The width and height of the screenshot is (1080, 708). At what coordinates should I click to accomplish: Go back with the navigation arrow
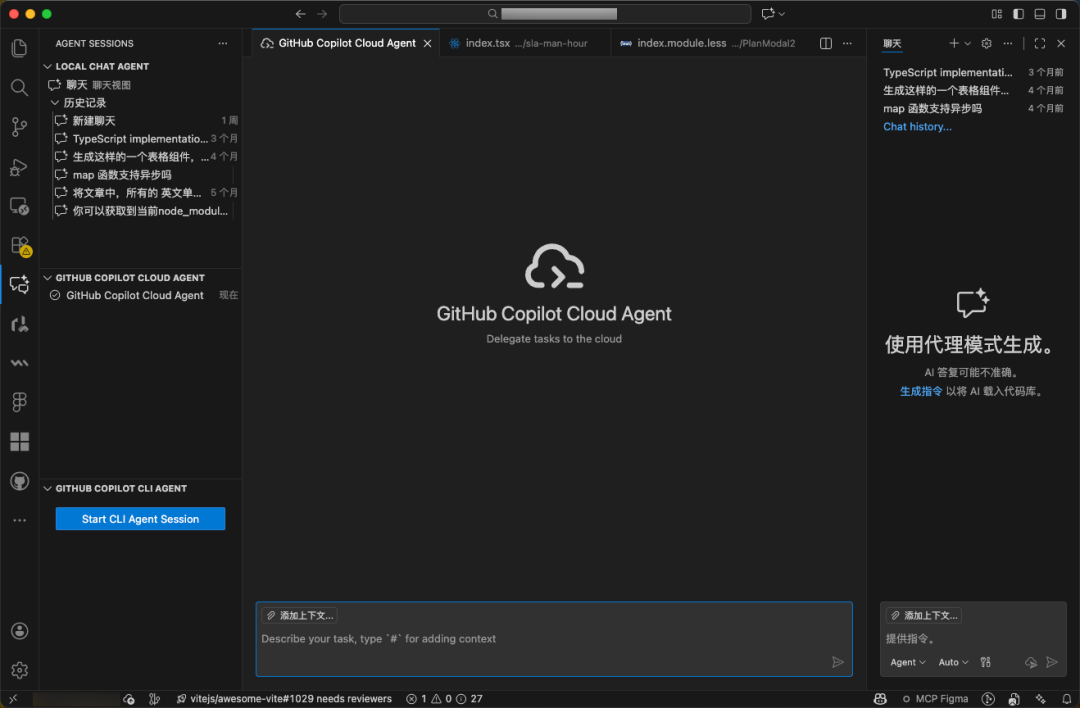pyautogui.click(x=300, y=14)
